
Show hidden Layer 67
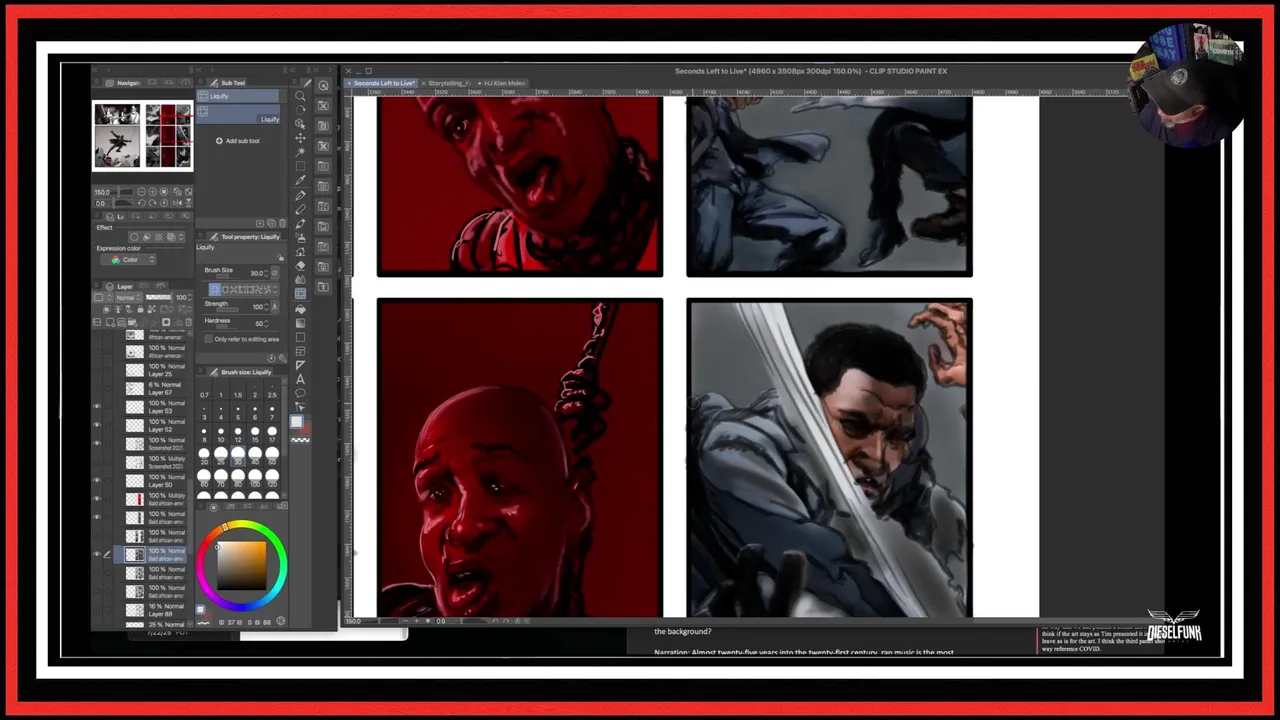pyautogui.click(x=97, y=389)
